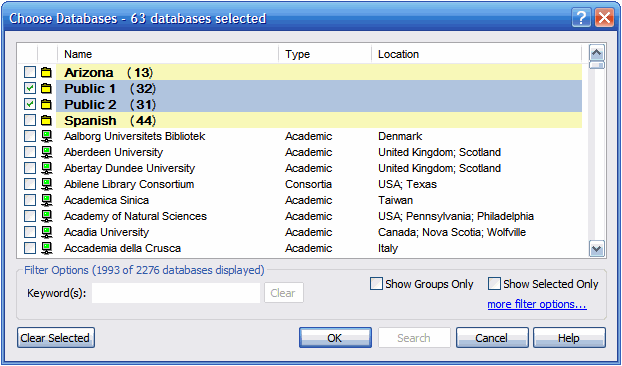
Task: Uncheck the Public 2 group checkbox
Action: (x=30, y=104)
